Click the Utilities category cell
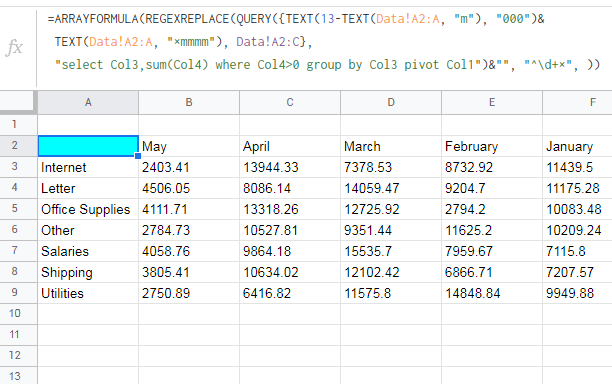This screenshot has height=384, width=612. click(88, 293)
